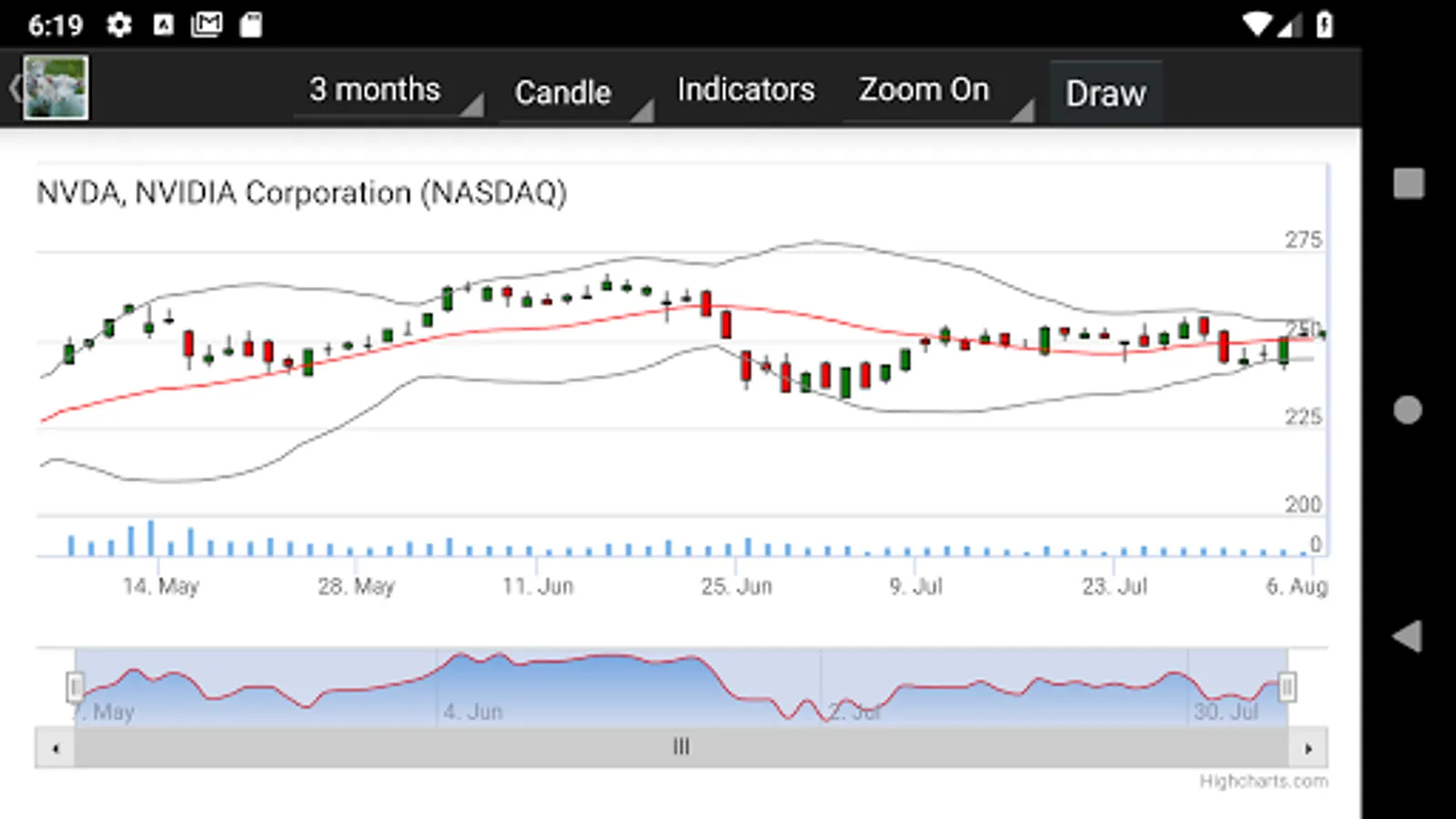This screenshot has height=819, width=1456.
Task: Click the 275 price axis label
Action: click(1303, 239)
